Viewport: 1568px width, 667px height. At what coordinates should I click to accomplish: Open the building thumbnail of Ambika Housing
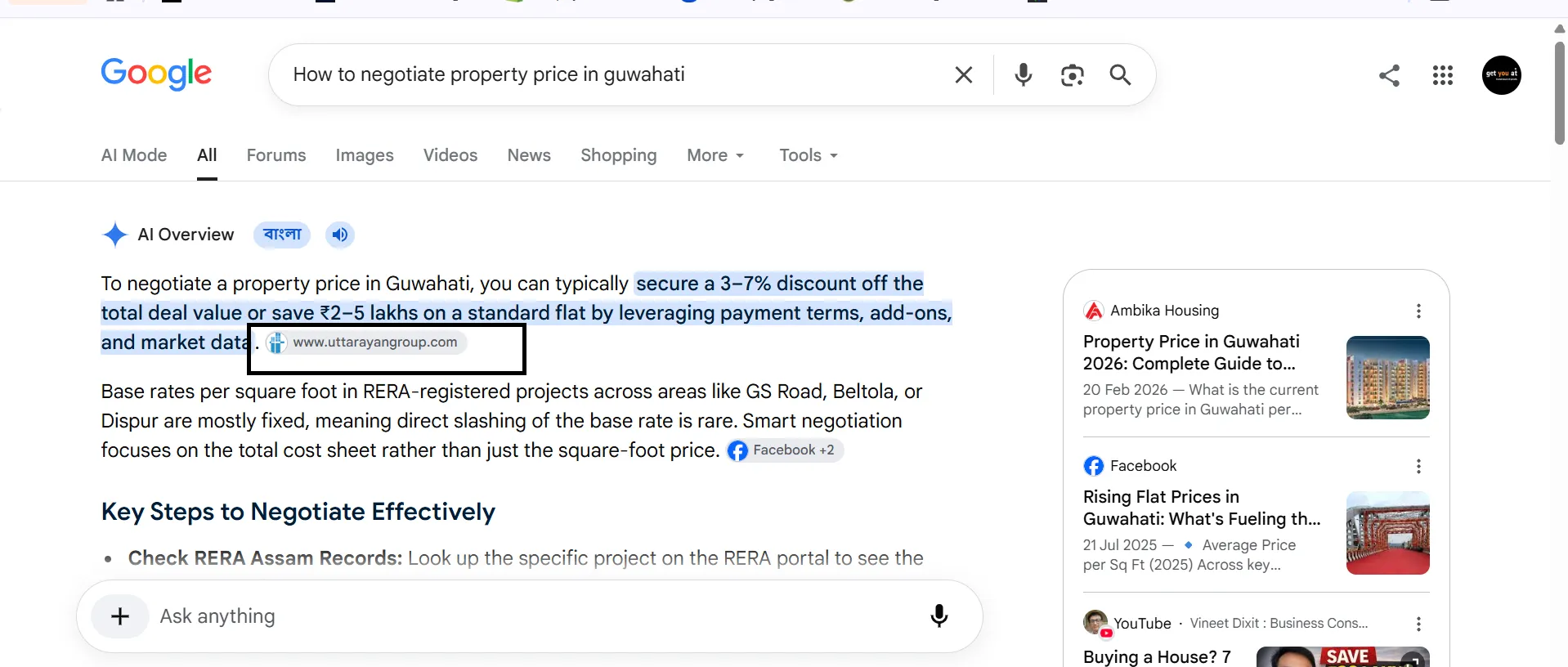[x=1387, y=378]
